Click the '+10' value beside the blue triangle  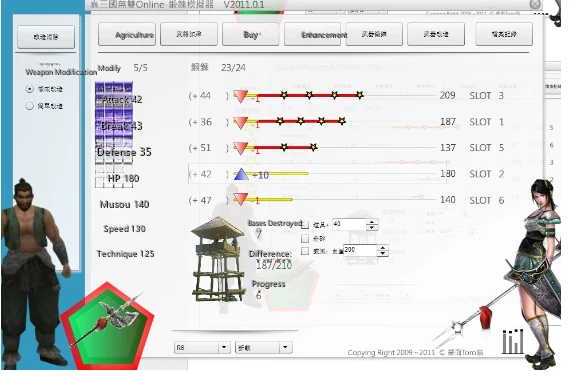pos(260,175)
